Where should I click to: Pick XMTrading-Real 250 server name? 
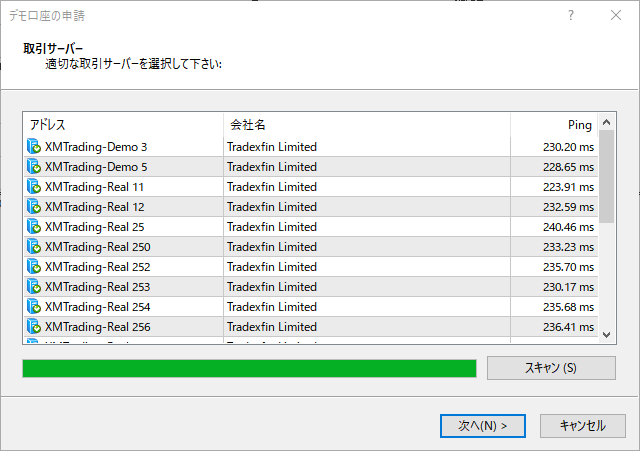point(98,247)
